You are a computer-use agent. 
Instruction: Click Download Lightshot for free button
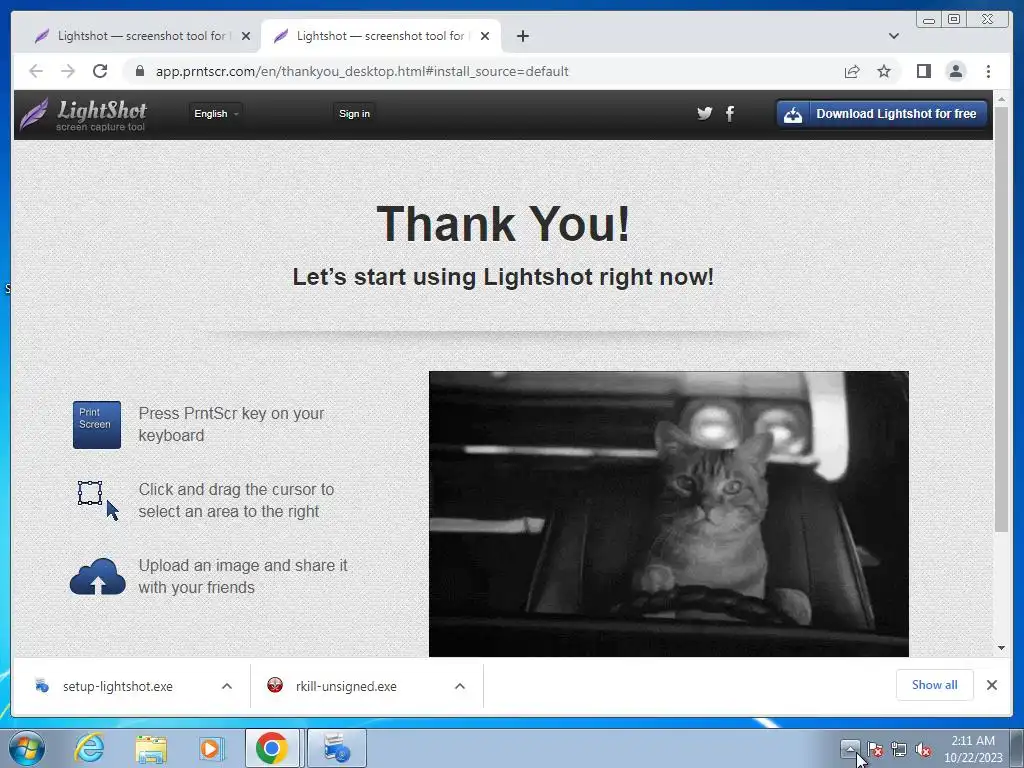[x=882, y=114]
